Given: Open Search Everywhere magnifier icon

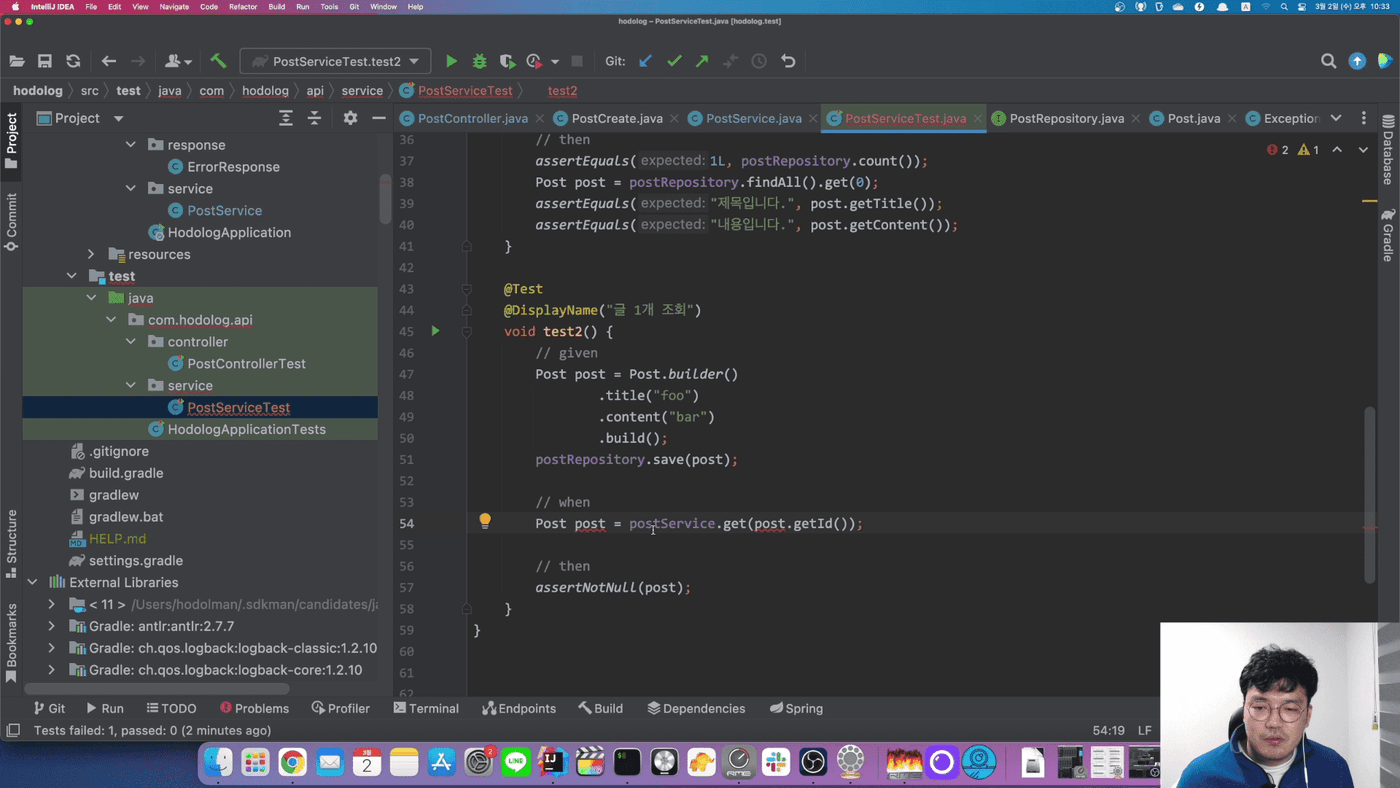Looking at the screenshot, I should click(x=1328, y=61).
